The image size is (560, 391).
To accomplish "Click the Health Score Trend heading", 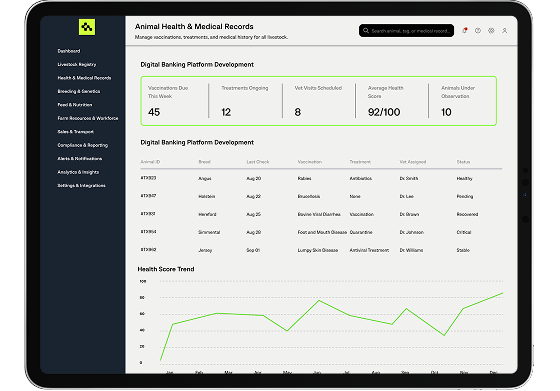I will pos(166,269).
